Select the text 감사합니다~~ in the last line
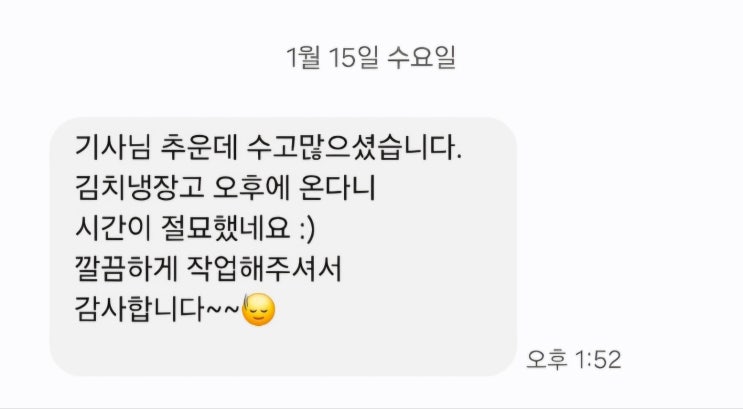Screen dimensions: 743x409 point(157,309)
